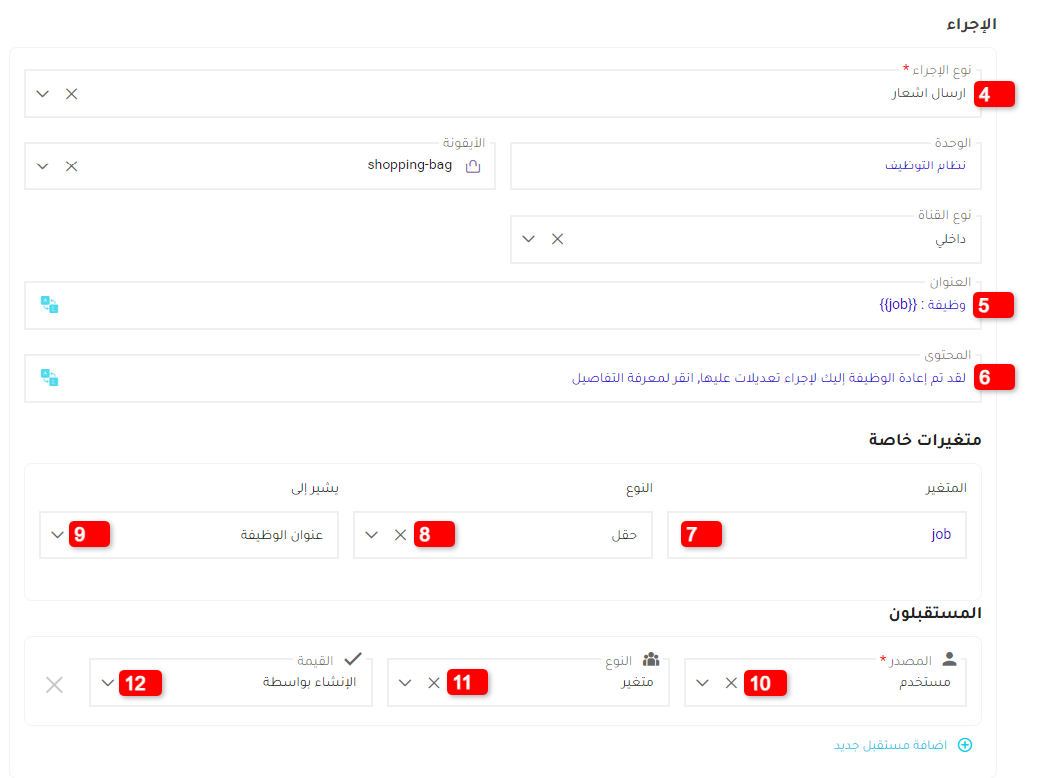This screenshot has height=778, width=1038.
Task: Clear the داخلي value from نوع القناة
Action: click(558, 239)
